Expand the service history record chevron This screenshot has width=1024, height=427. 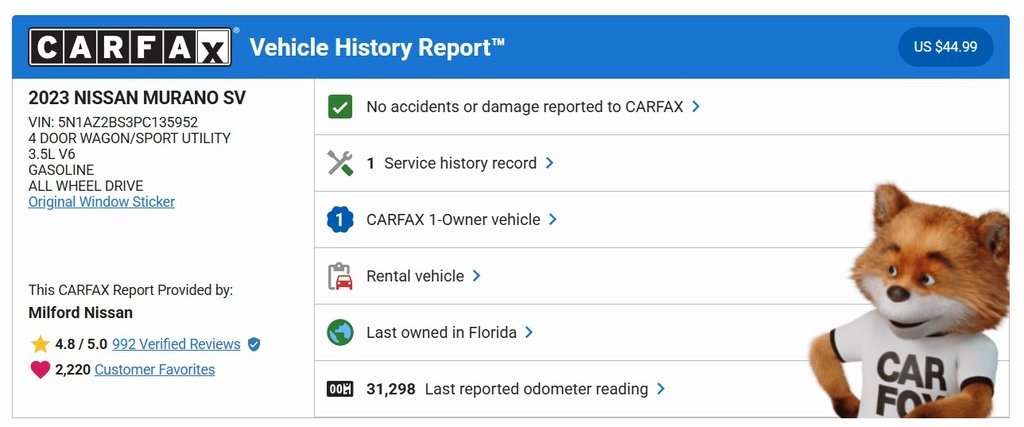coord(550,163)
